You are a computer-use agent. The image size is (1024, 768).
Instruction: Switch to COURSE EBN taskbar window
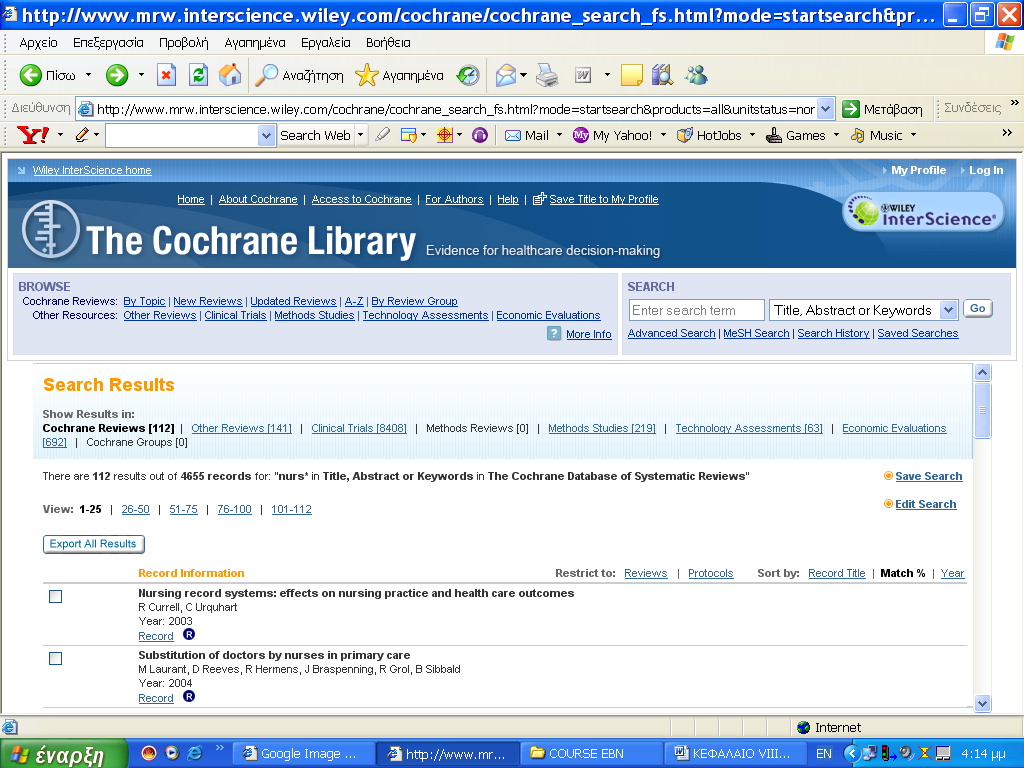click(591, 754)
